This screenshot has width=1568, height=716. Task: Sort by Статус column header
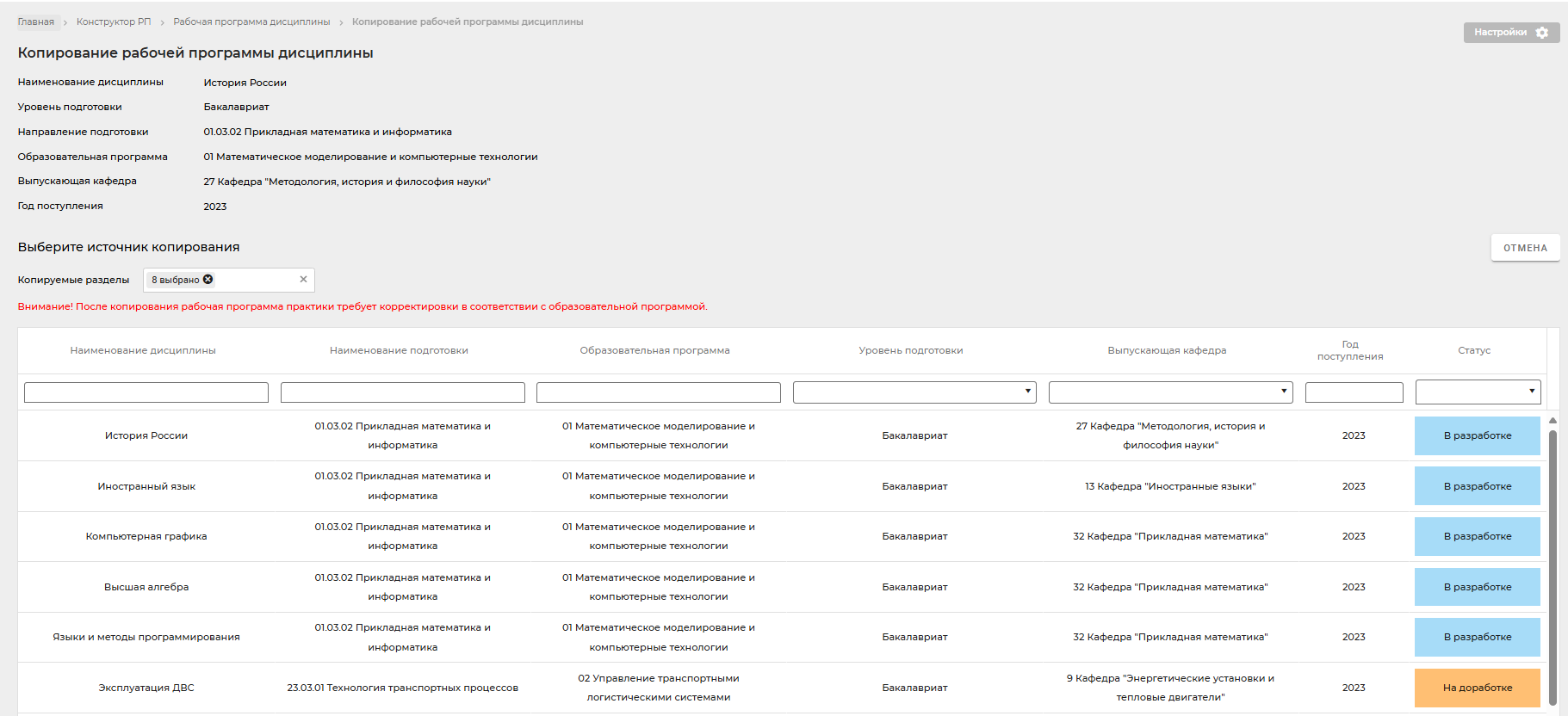(1474, 350)
